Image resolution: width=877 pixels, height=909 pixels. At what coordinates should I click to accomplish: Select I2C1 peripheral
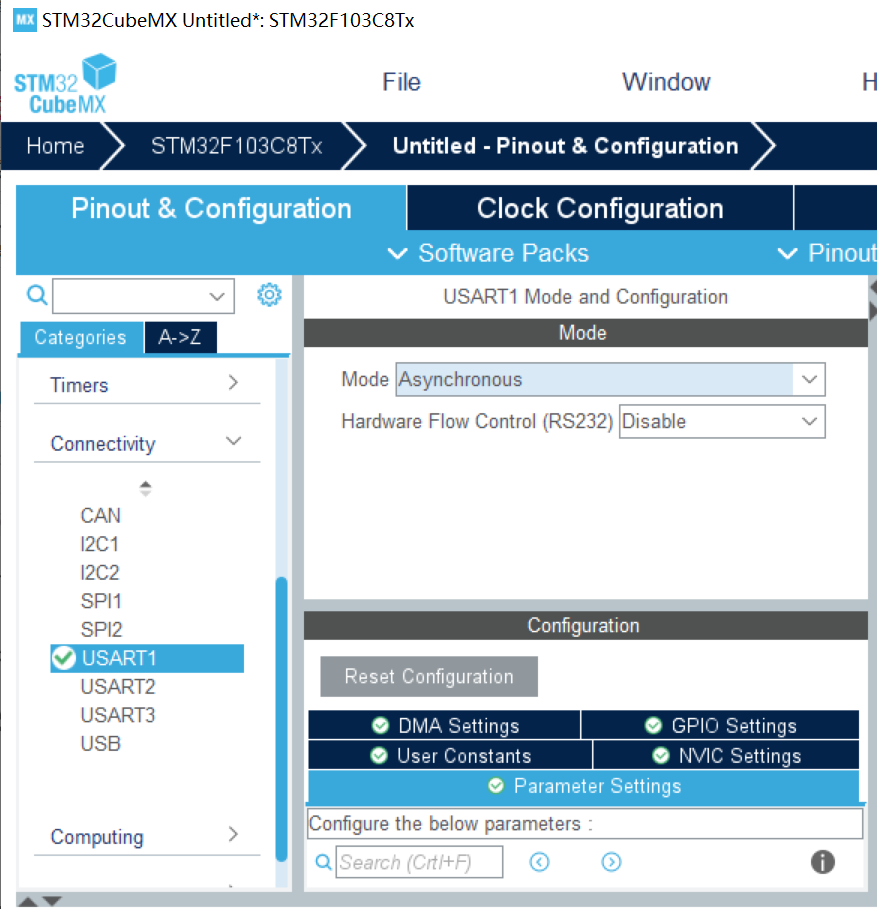tap(99, 544)
